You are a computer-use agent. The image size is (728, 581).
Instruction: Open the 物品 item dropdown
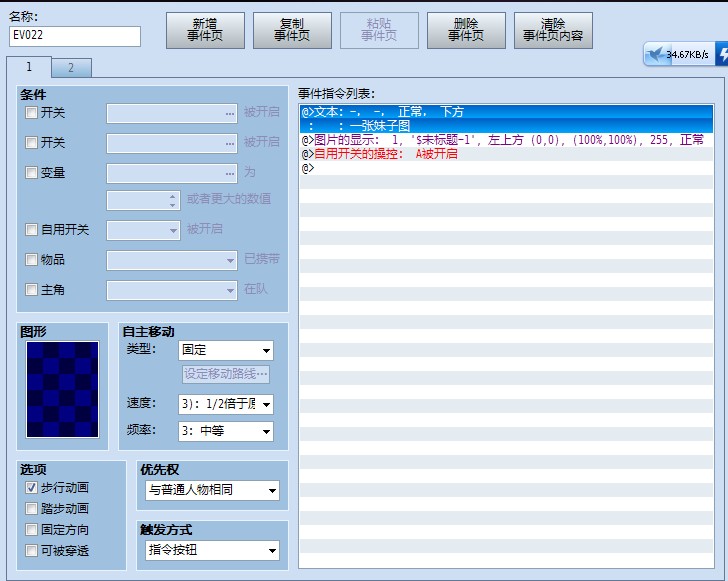172,261
